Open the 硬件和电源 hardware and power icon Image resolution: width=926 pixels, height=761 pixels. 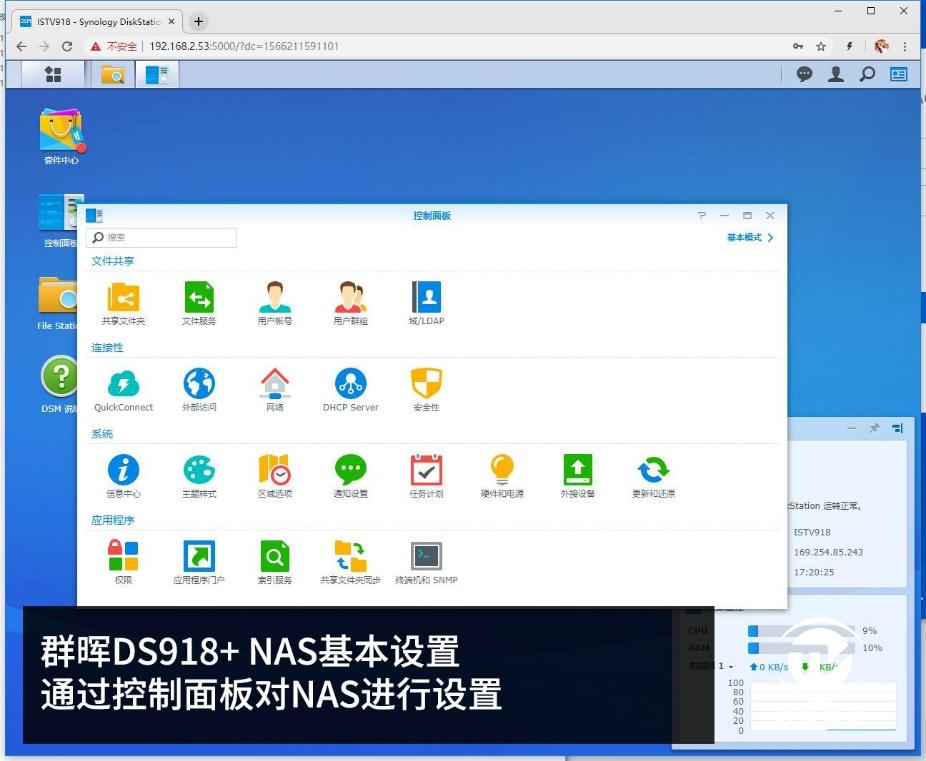pos(502,476)
